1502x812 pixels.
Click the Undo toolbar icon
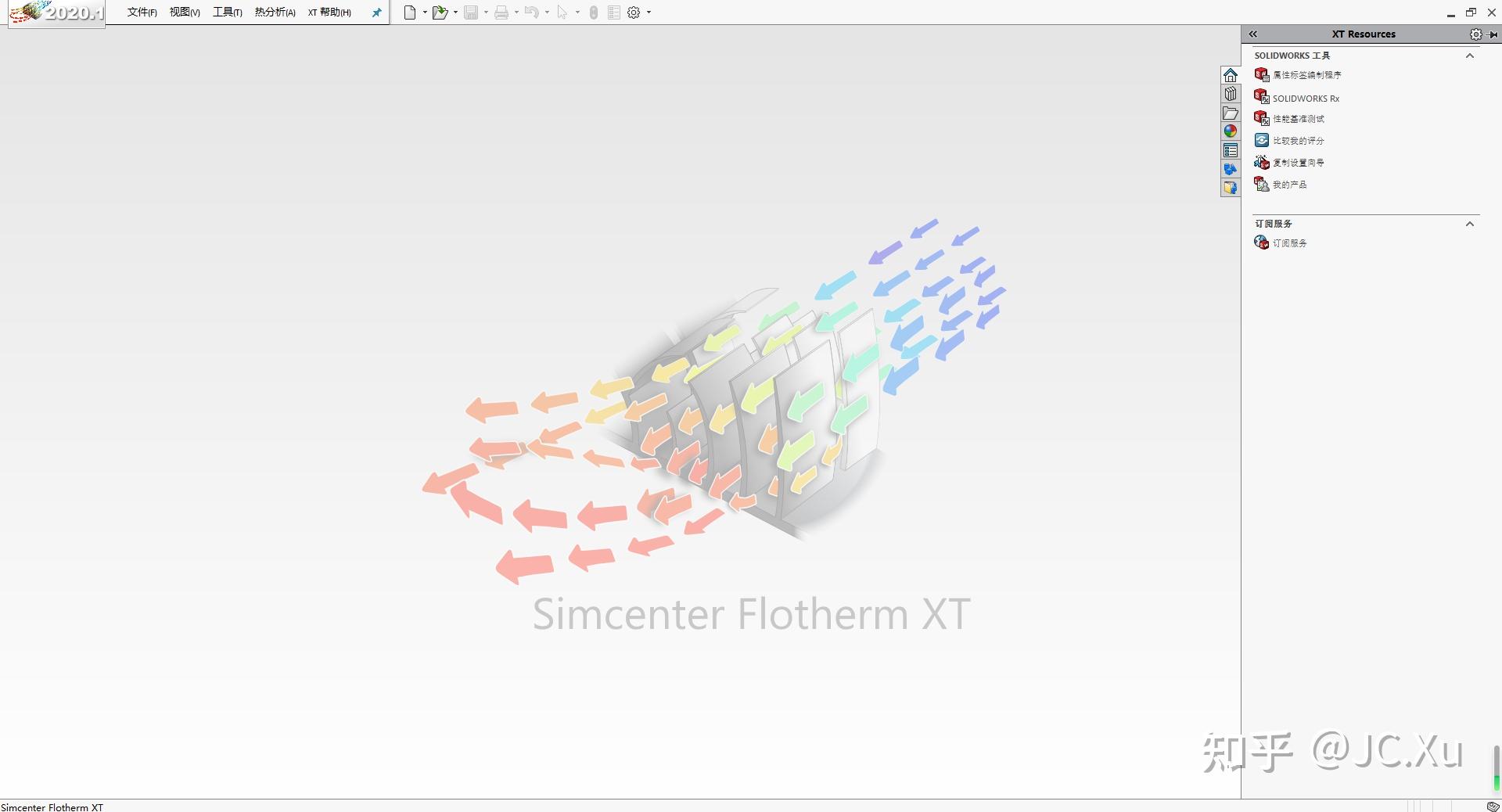coord(530,13)
